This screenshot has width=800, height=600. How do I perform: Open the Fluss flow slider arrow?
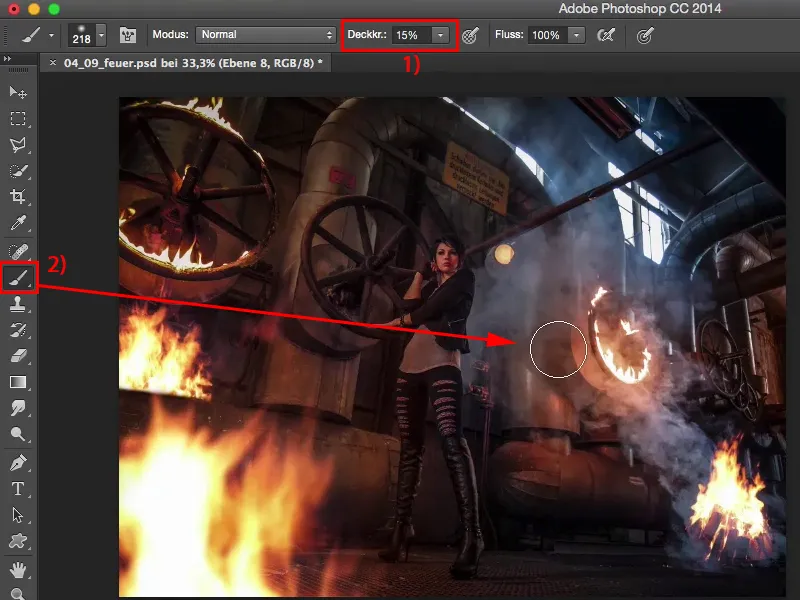(x=576, y=35)
